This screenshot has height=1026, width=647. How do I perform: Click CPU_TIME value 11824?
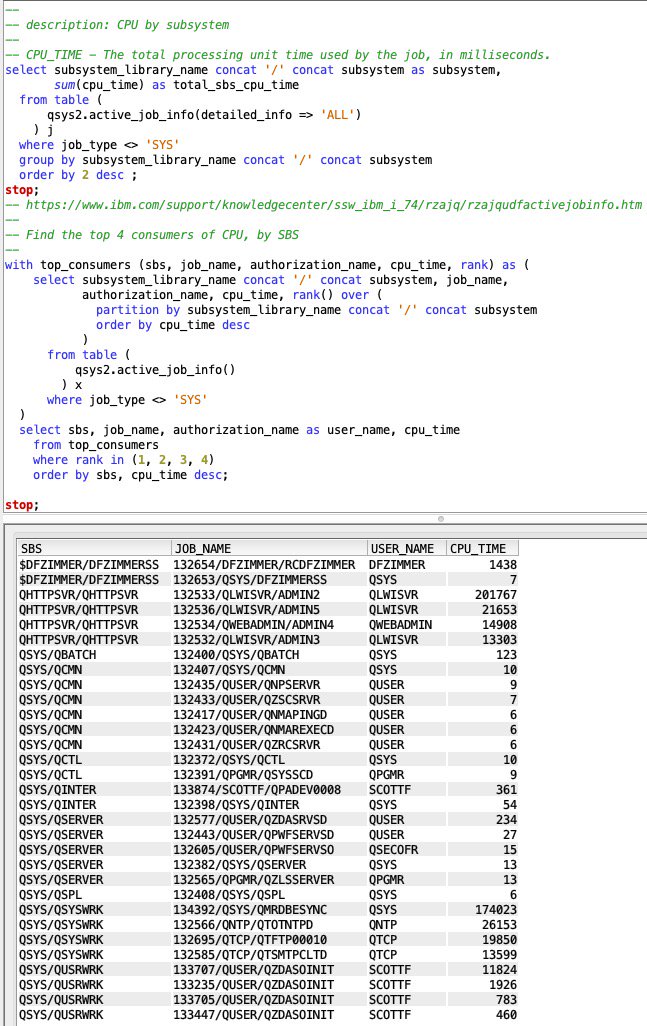(x=499, y=970)
